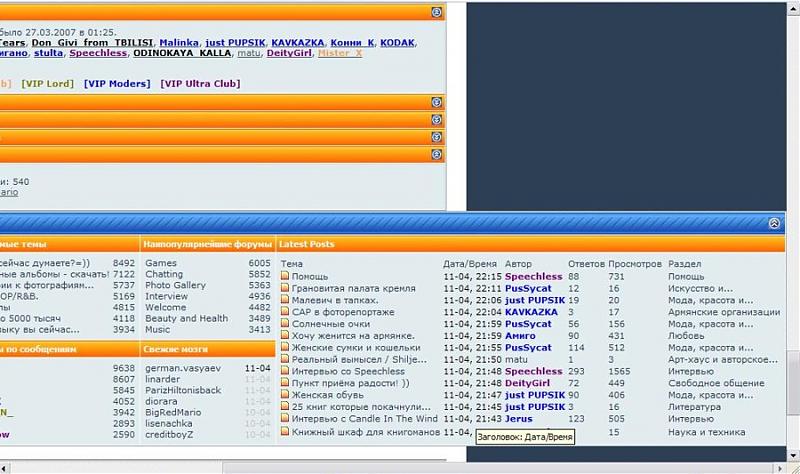
Task: Click icon beside САР в фоторепортаже
Action: click(x=285, y=312)
